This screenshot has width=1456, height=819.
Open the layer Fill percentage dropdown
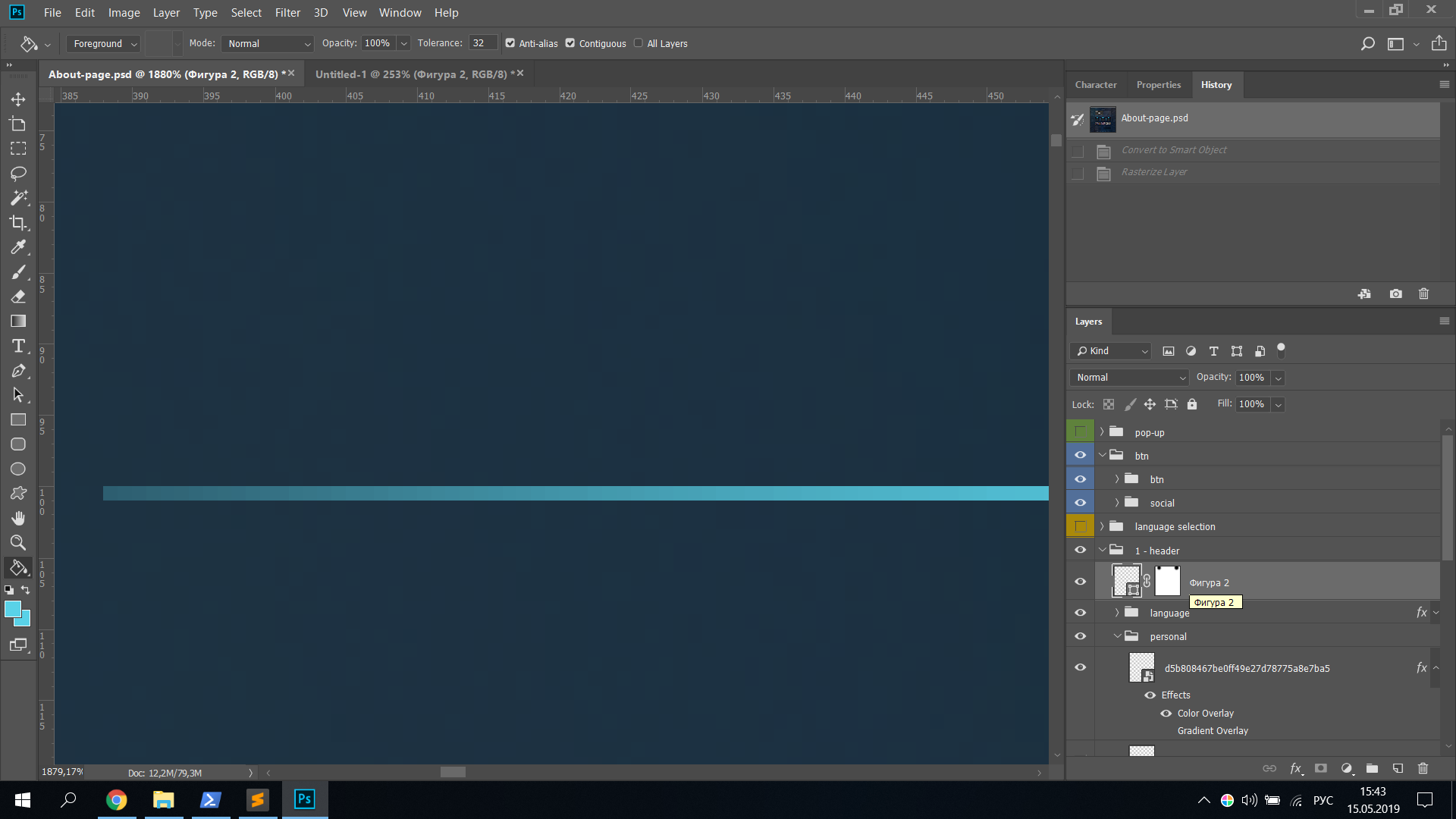point(1279,404)
